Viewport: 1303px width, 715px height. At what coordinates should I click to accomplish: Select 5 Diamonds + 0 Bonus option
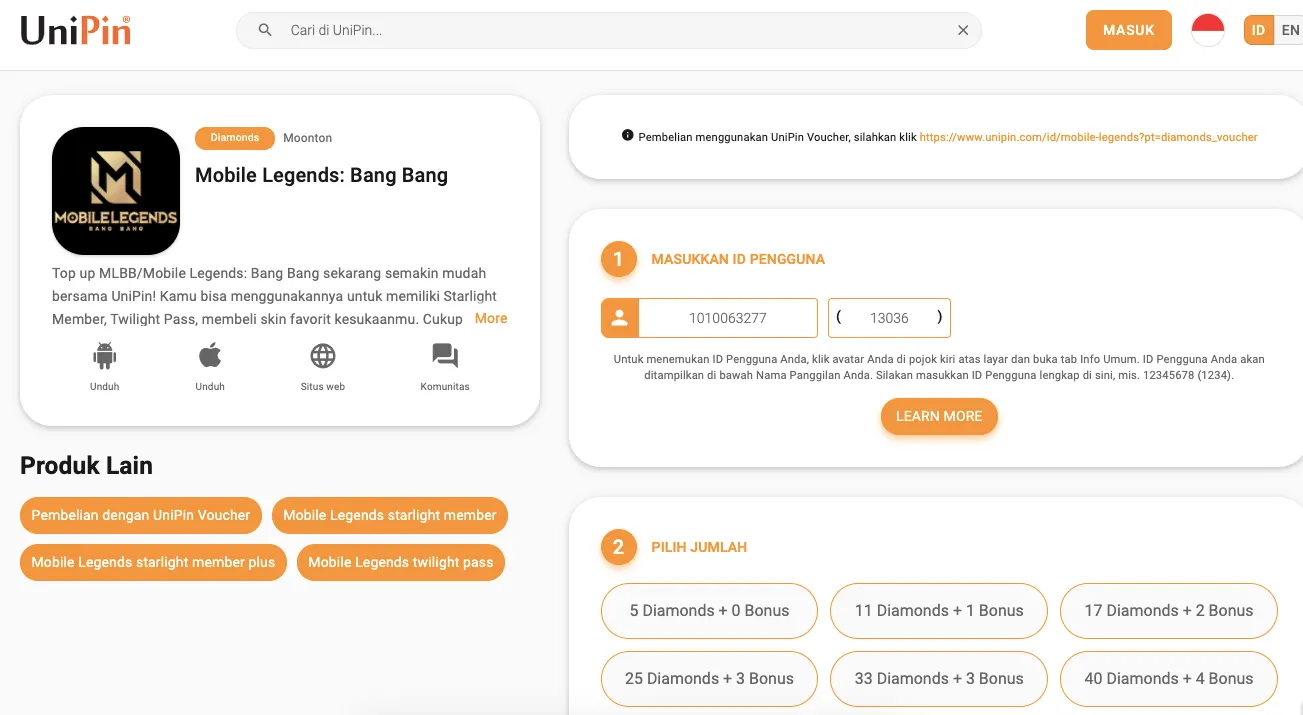(709, 610)
